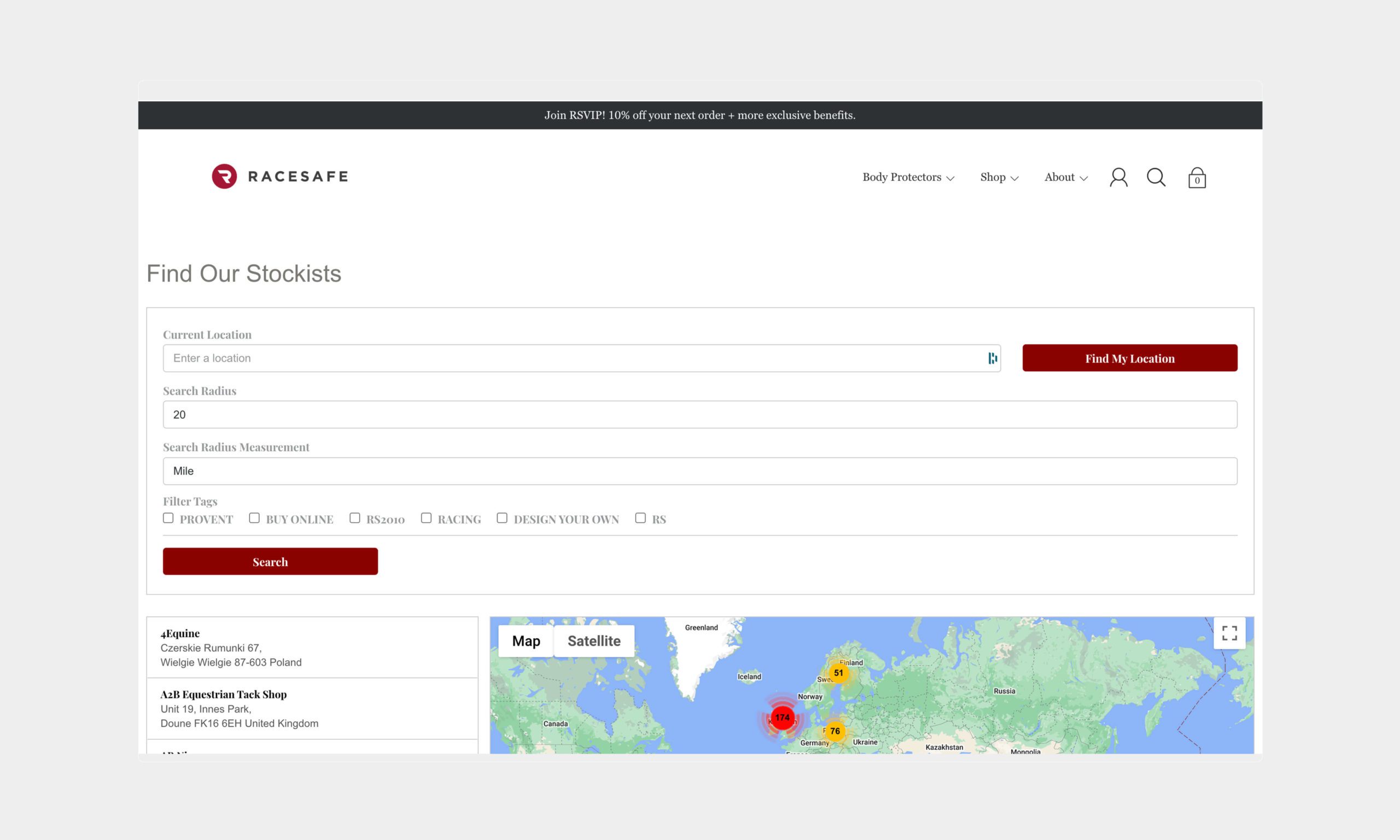Click the Russia label on the map
The image size is (1400, 840).
coord(1005,691)
